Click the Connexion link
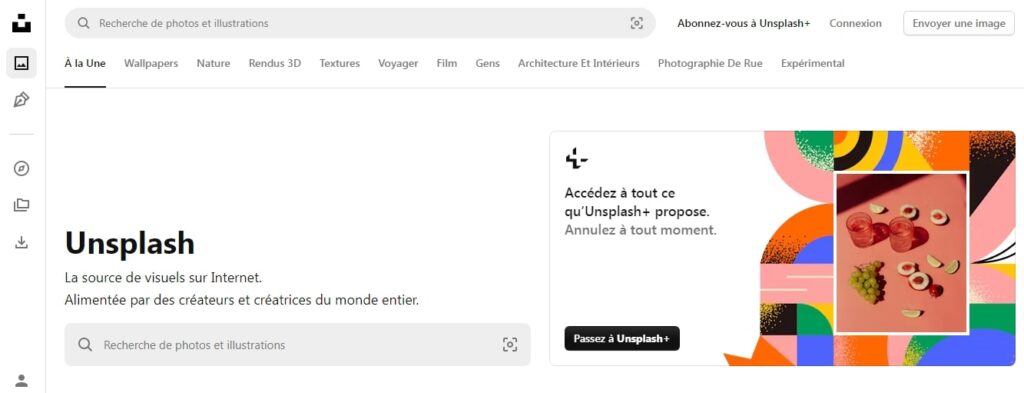1024x393 pixels. pos(856,24)
